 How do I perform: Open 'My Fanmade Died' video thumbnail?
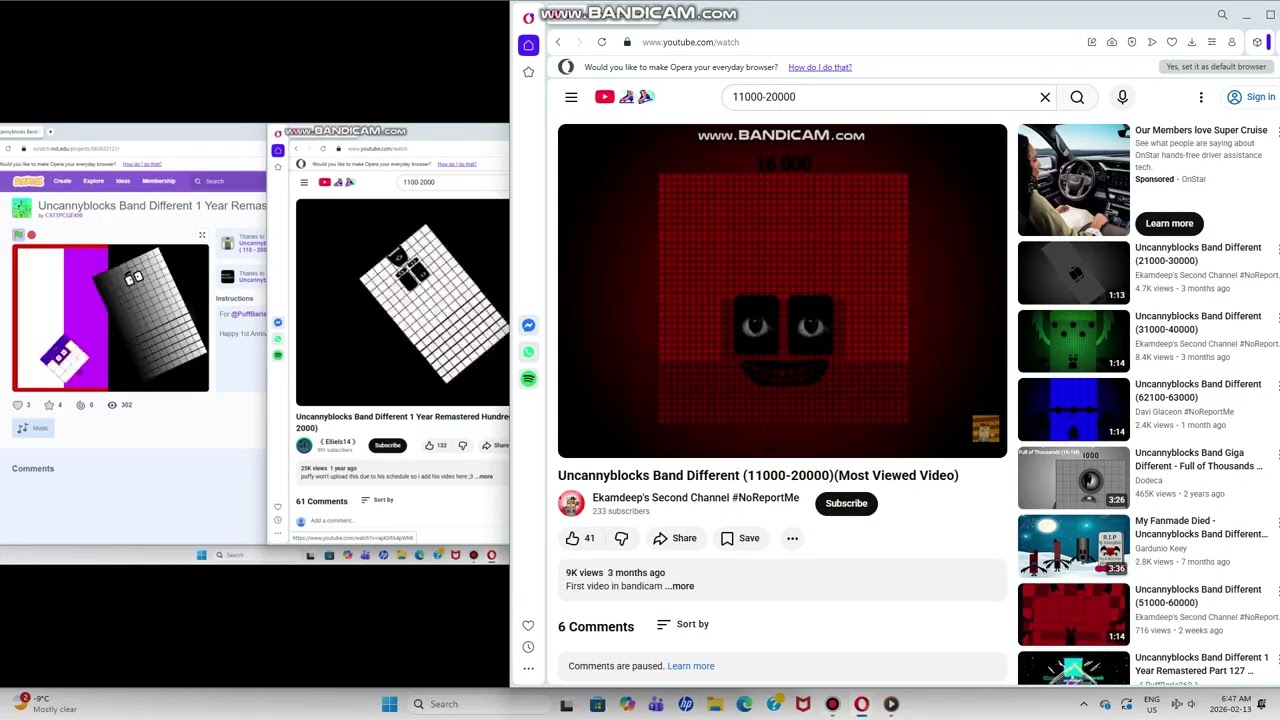(x=1073, y=546)
